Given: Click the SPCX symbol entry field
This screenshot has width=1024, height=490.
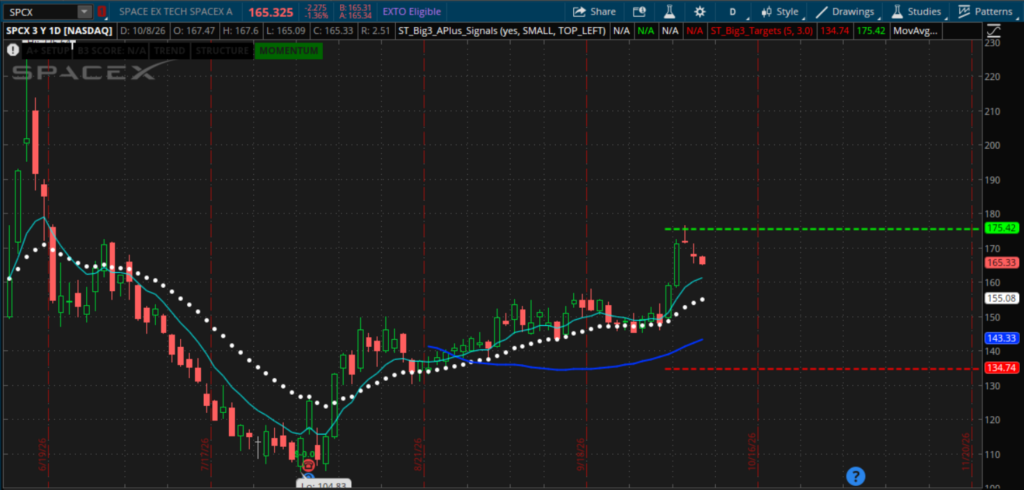Looking at the screenshot, I should 40,11.
